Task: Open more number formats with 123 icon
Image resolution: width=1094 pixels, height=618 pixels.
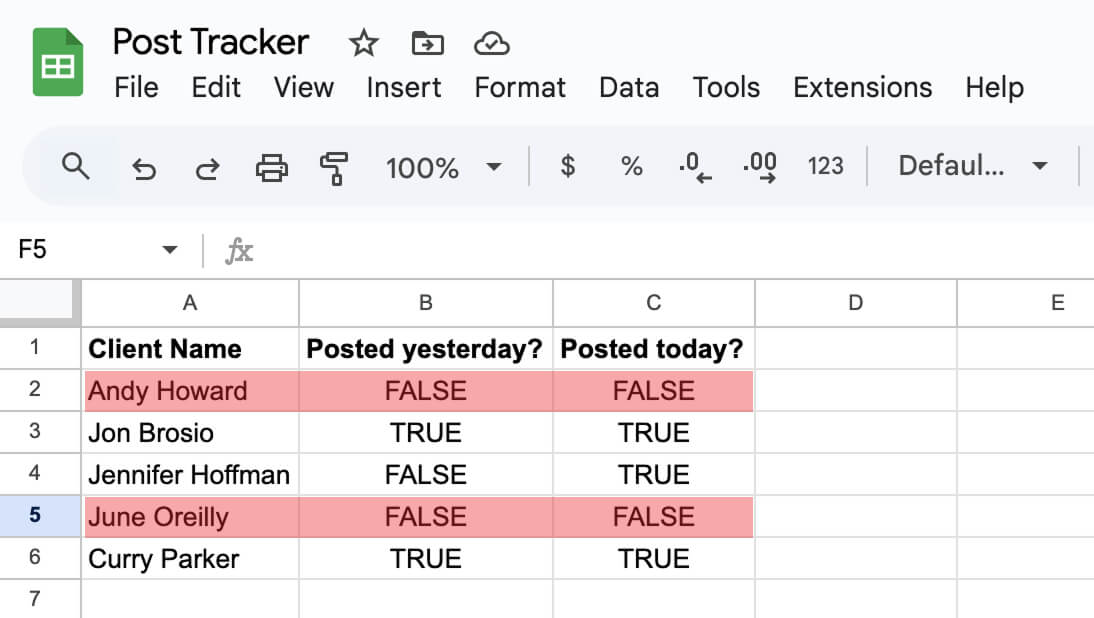Action: tap(826, 167)
